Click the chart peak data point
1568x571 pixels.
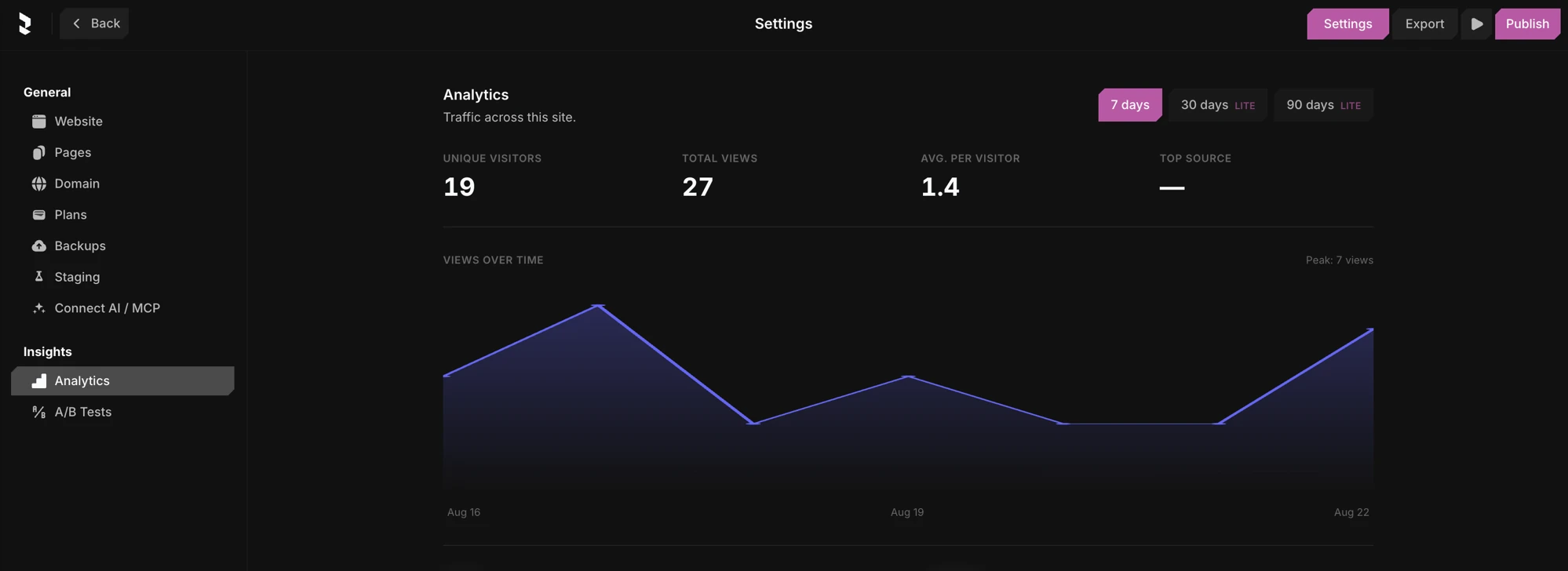click(x=598, y=305)
